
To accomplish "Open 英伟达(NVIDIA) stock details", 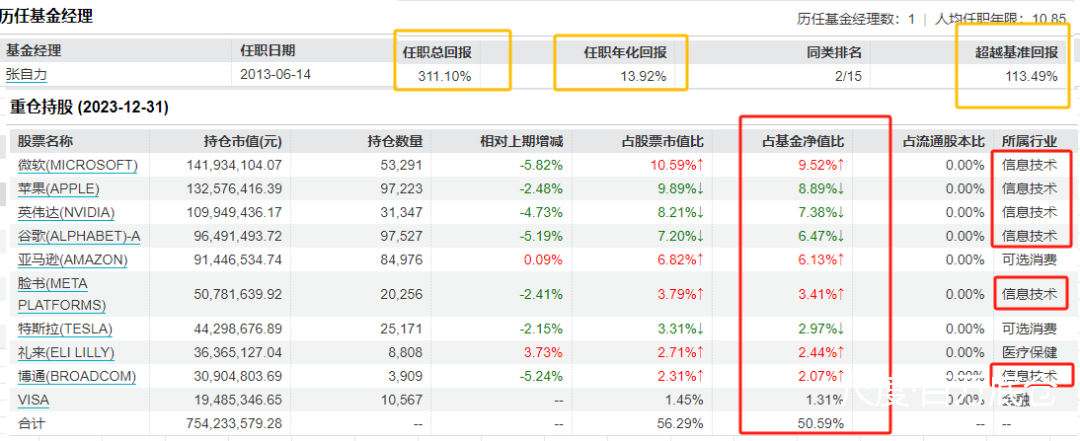I will 66,212.
